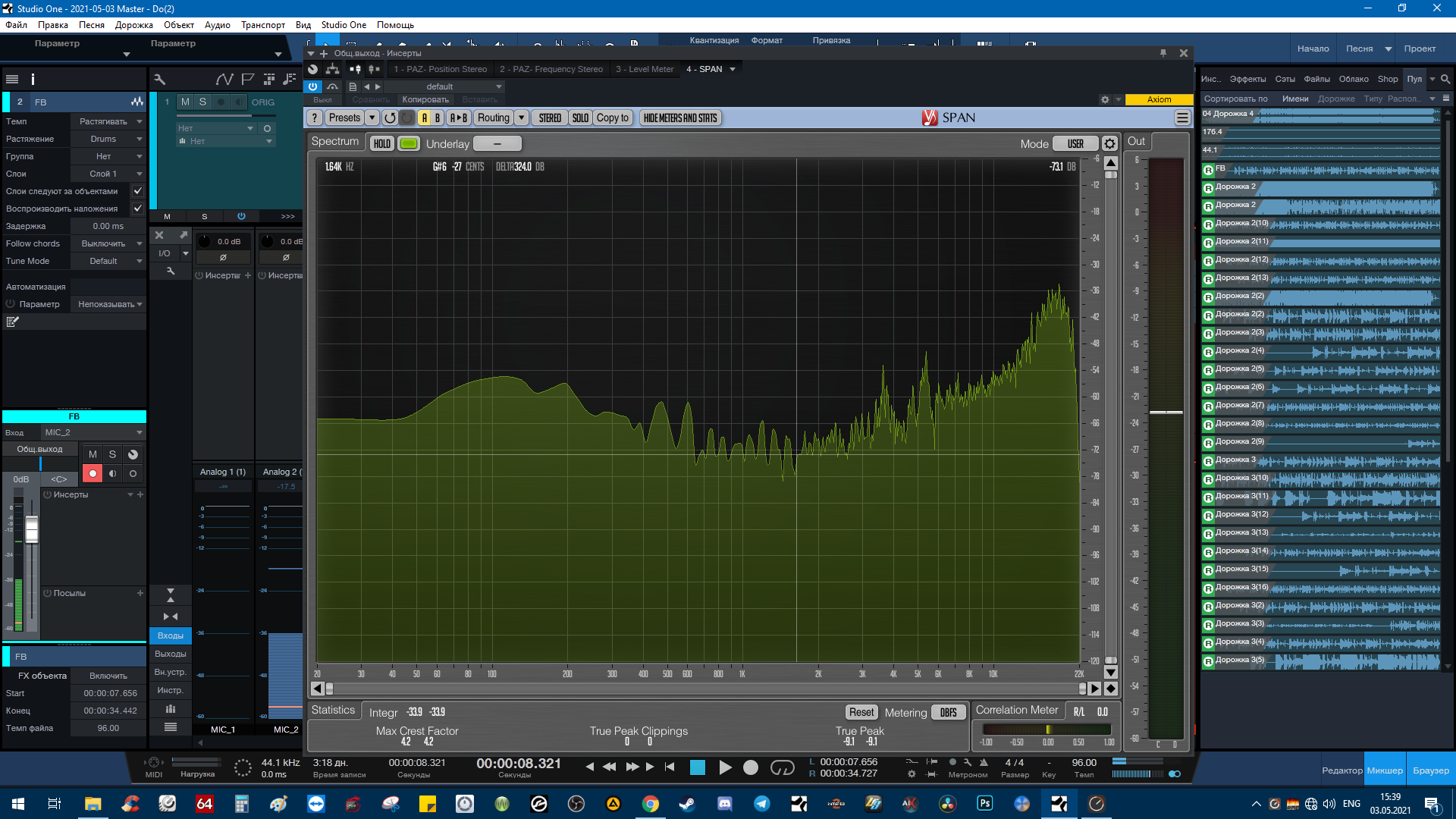
Task: Toggle 'Слои следуют за объектами' checkbox
Action: tap(138, 191)
